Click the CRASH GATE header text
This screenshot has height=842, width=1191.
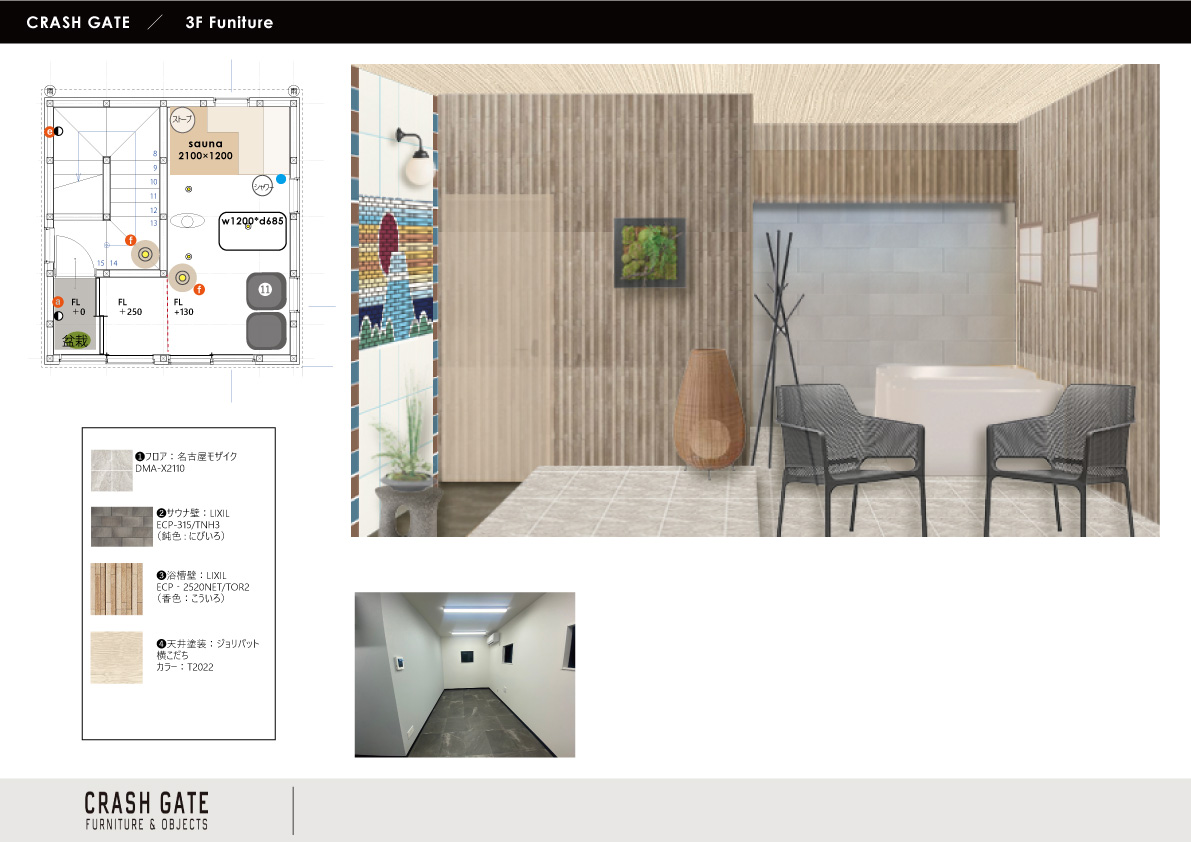78,22
